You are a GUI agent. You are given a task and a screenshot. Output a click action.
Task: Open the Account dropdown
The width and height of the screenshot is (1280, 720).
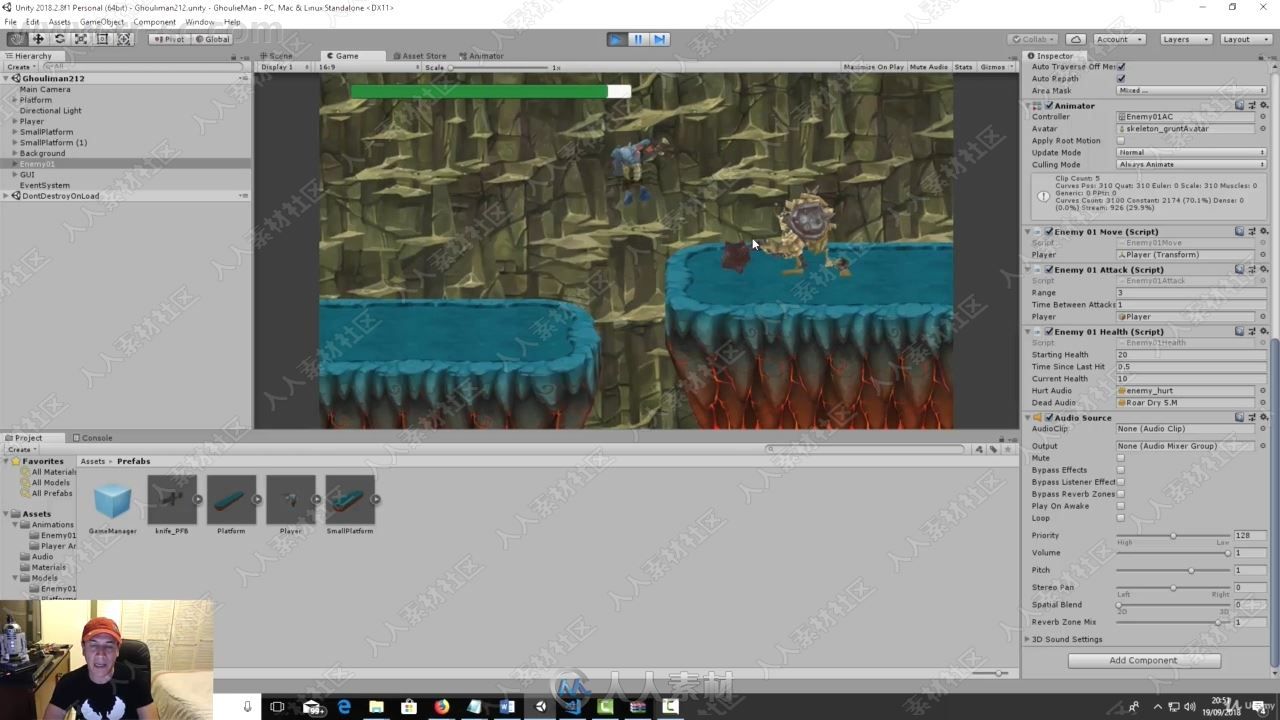pyautogui.click(x=1119, y=39)
